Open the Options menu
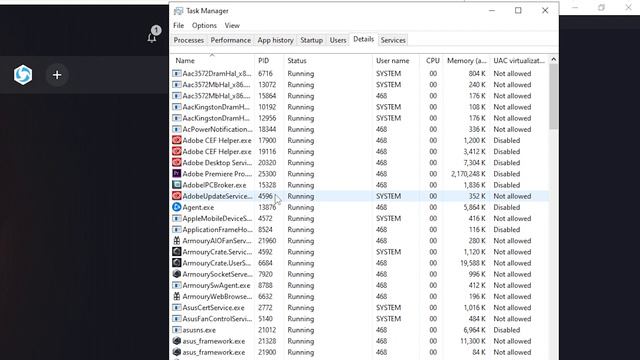This screenshot has height=360, width=640. pyautogui.click(x=204, y=25)
